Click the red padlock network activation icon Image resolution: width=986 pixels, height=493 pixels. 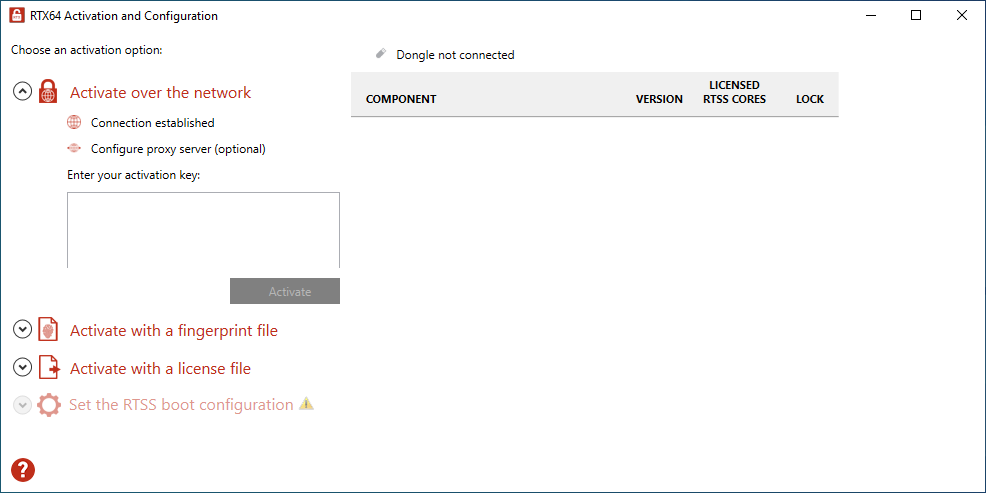tap(48, 92)
